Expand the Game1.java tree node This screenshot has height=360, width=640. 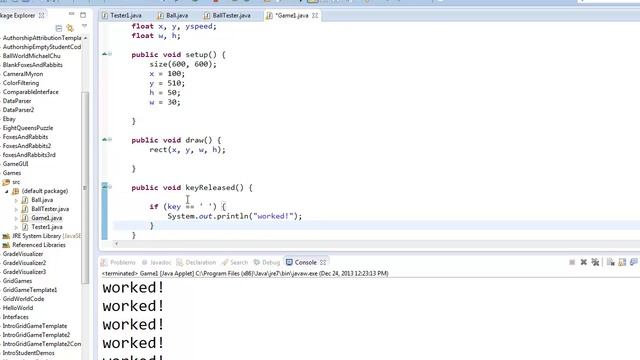(x=16, y=218)
